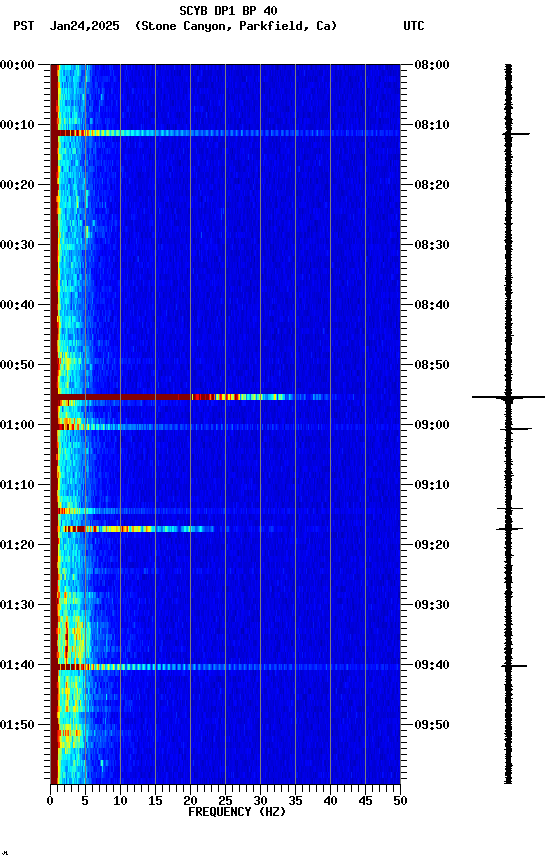Click the location text Stone Canyon, Parkfield, Ca
This screenshot has height=864, width=552.
(236, 26)
